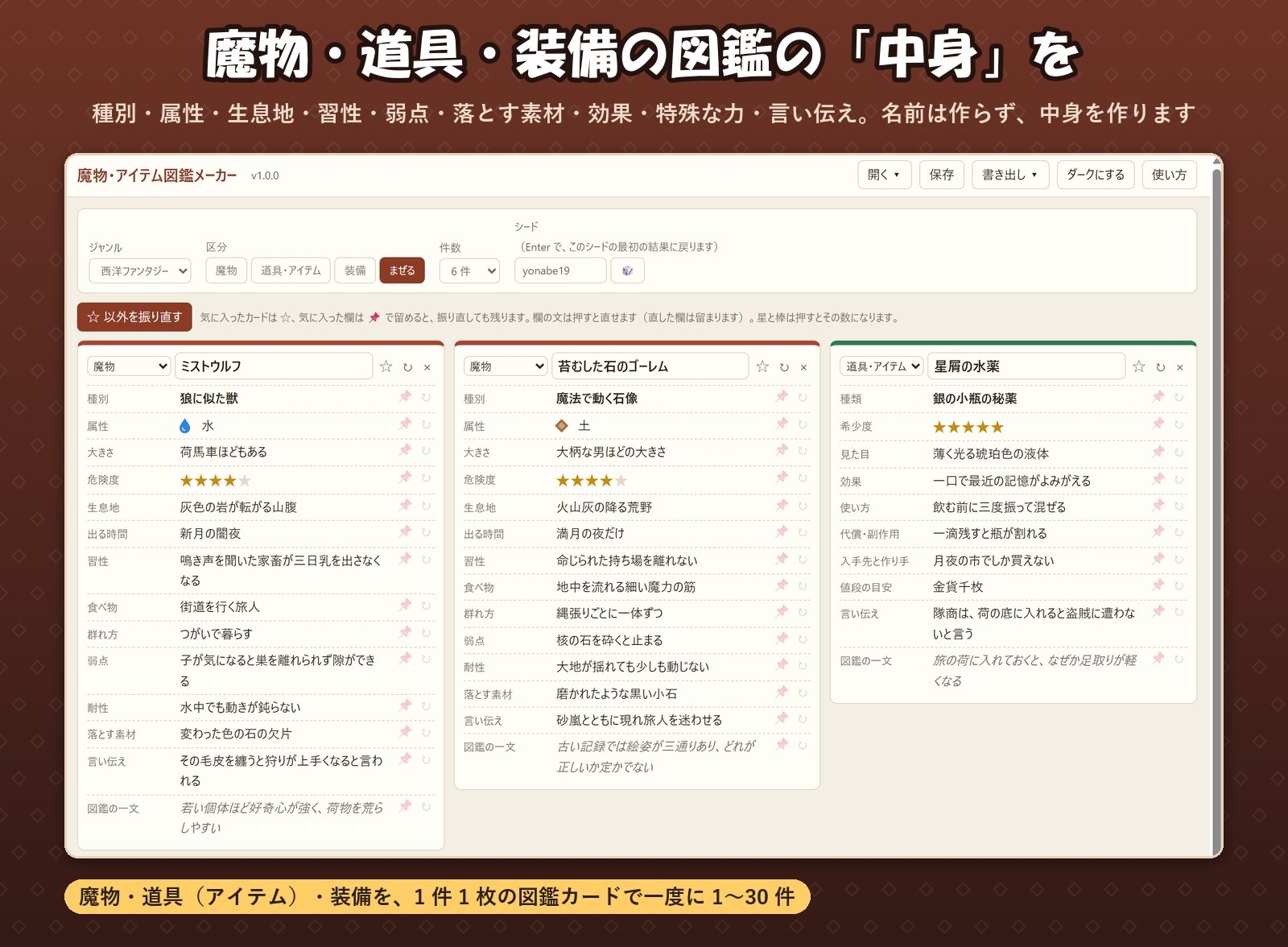The height and width of the screenshot is (947, 1288).
Task: Select the 魔物 category filter
Action: (x=226, y=271)
